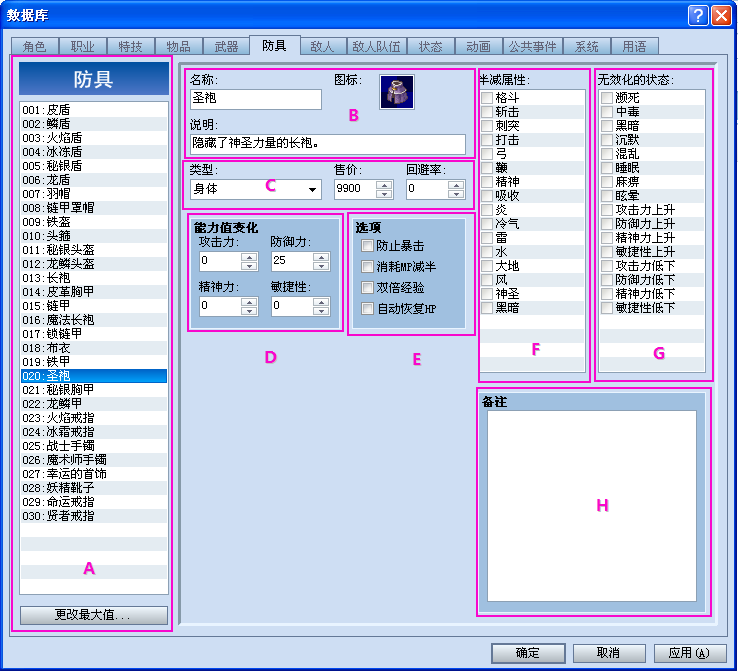Click the 售价 field showing 9900
738x671 pixels.
[x=355, y=189]
